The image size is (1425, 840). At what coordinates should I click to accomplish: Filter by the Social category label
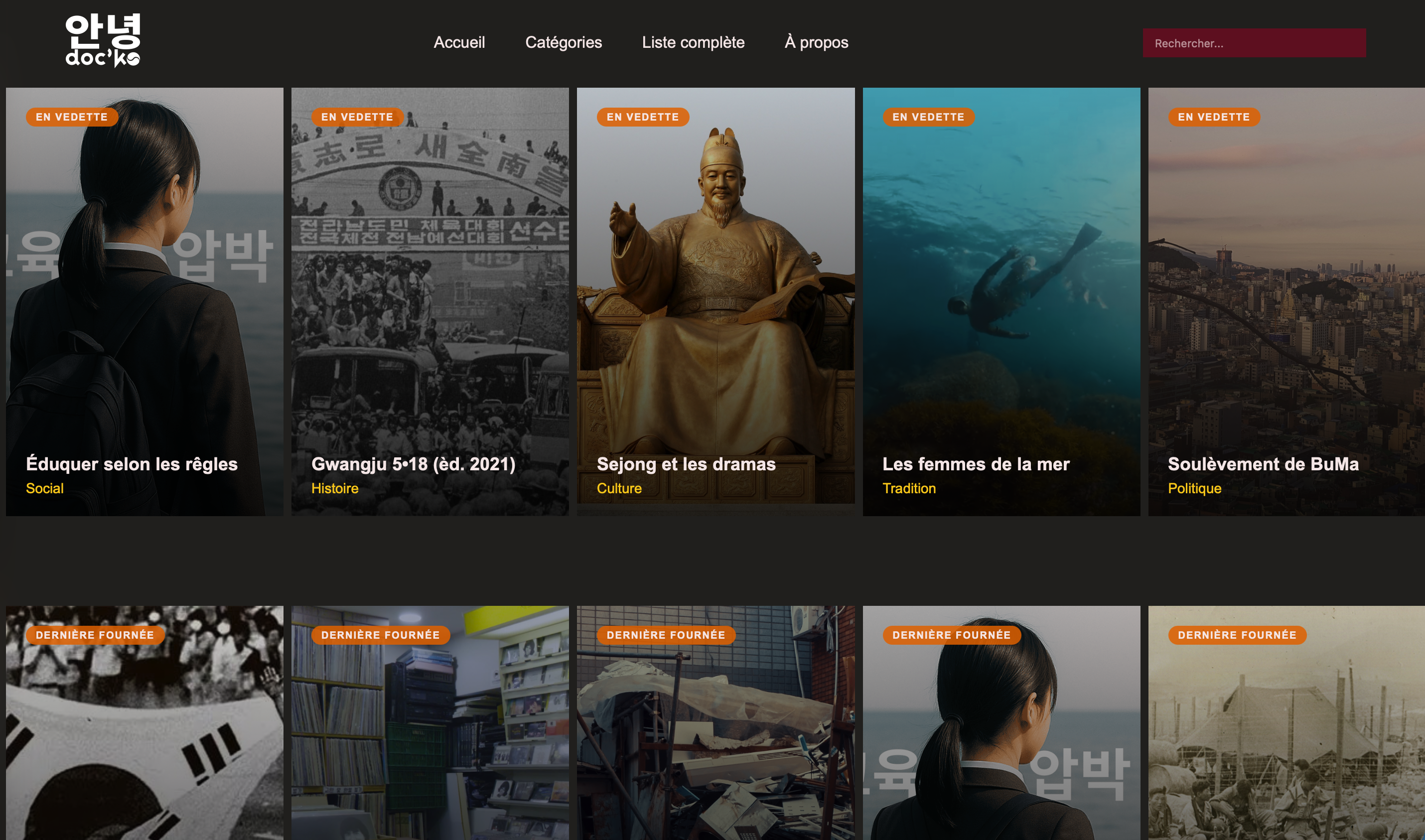click(x=45, y=488)
